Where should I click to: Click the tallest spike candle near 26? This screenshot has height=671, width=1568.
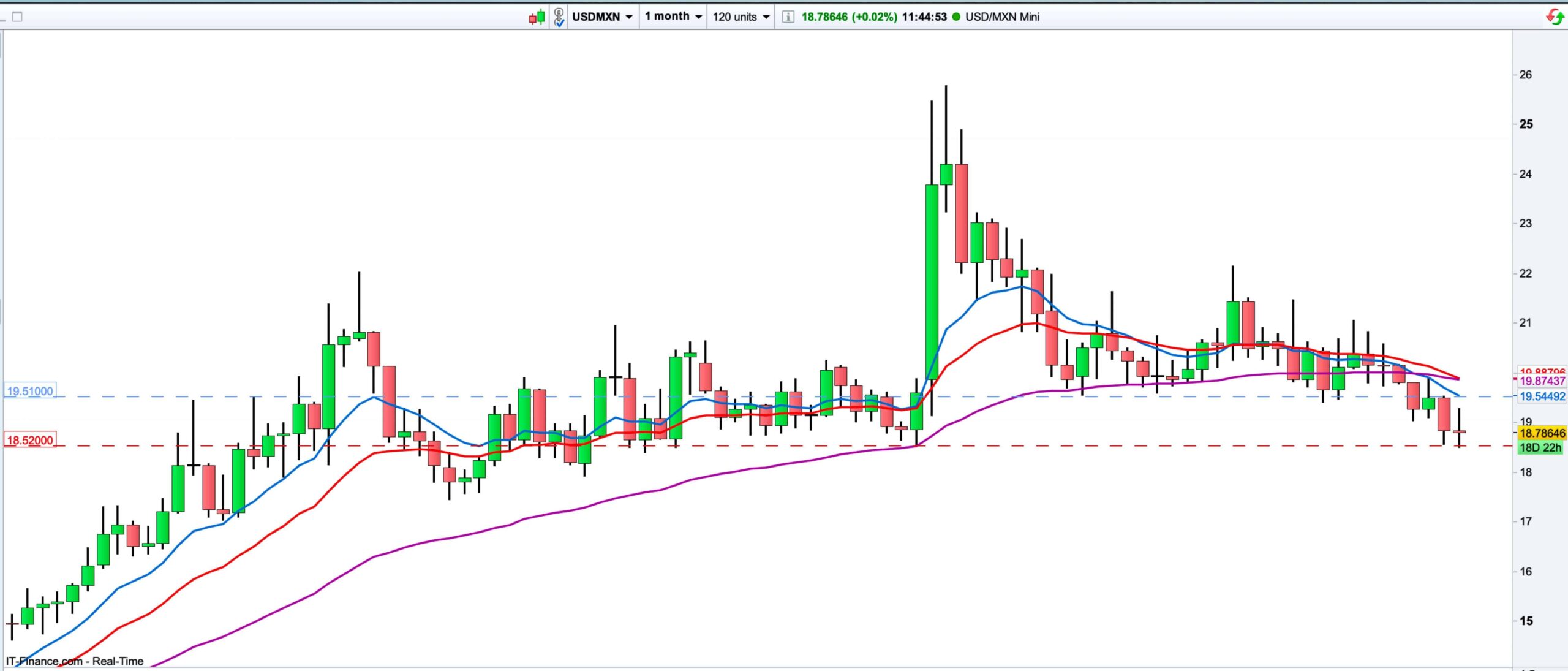tap(946, 174)
